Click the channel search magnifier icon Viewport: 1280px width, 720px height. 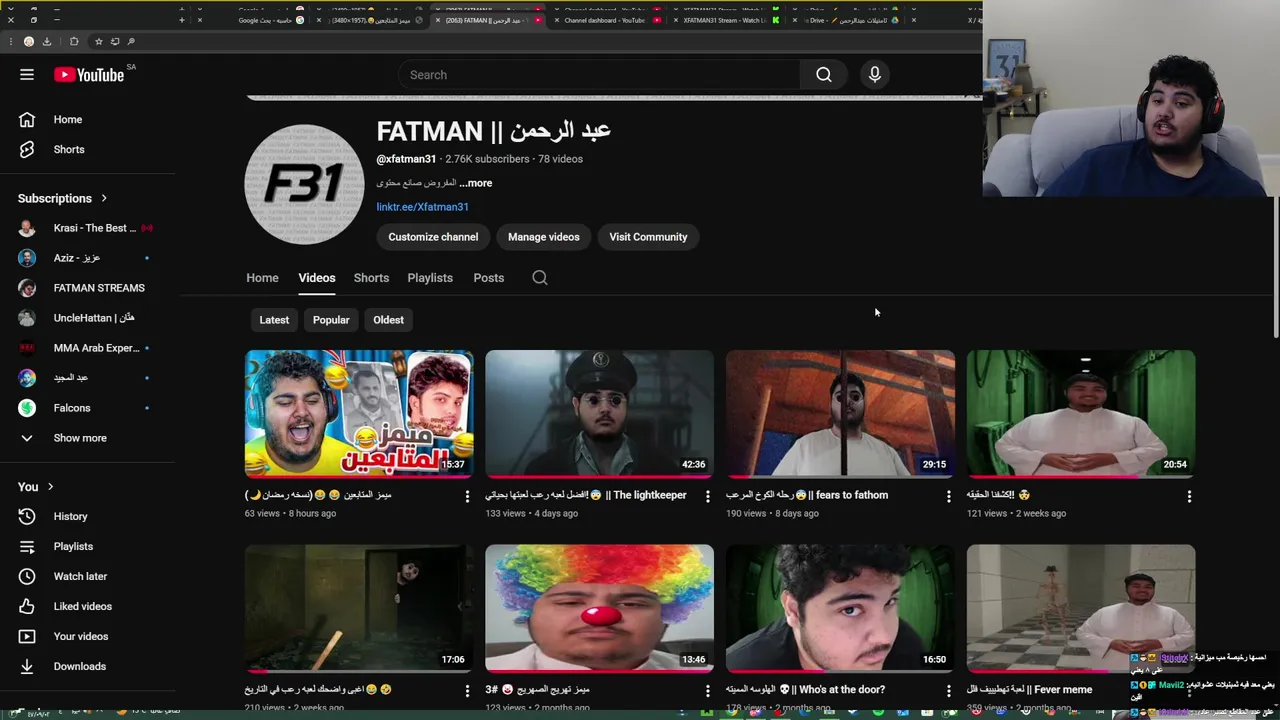point(540,278)
